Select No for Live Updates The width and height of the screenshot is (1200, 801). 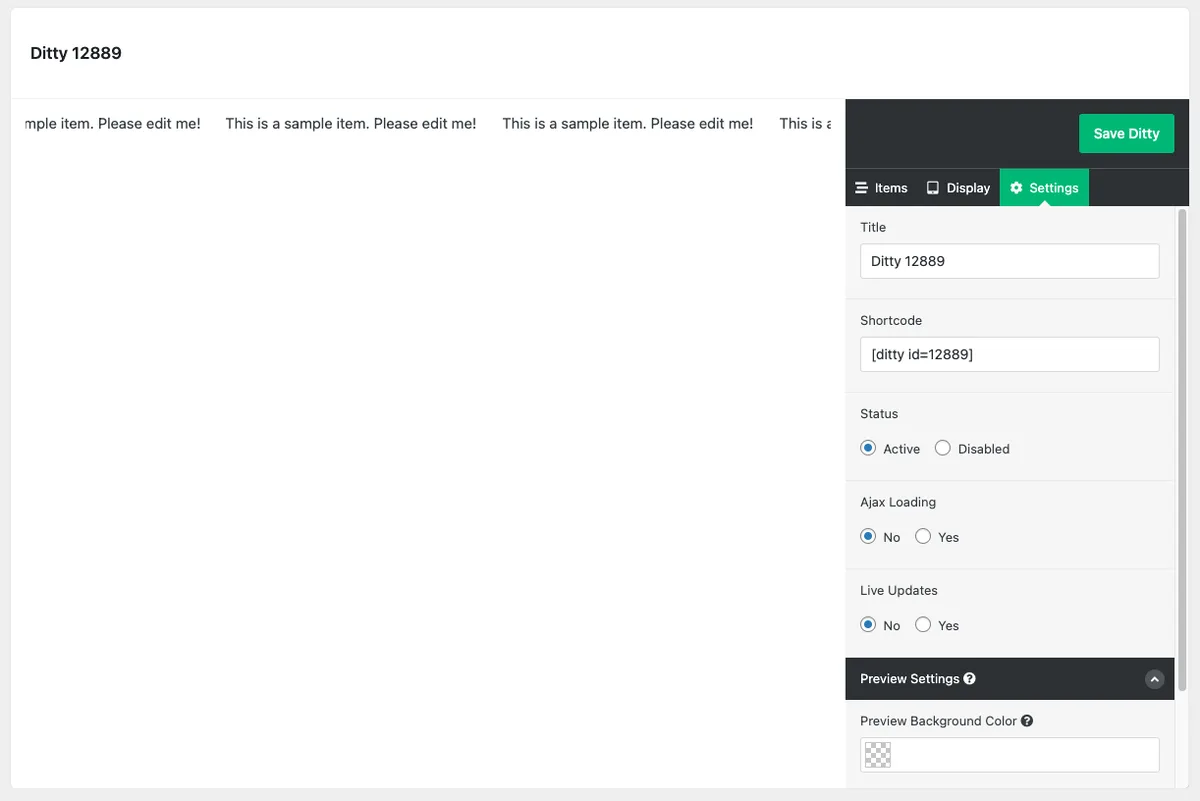tap(868, 624)
